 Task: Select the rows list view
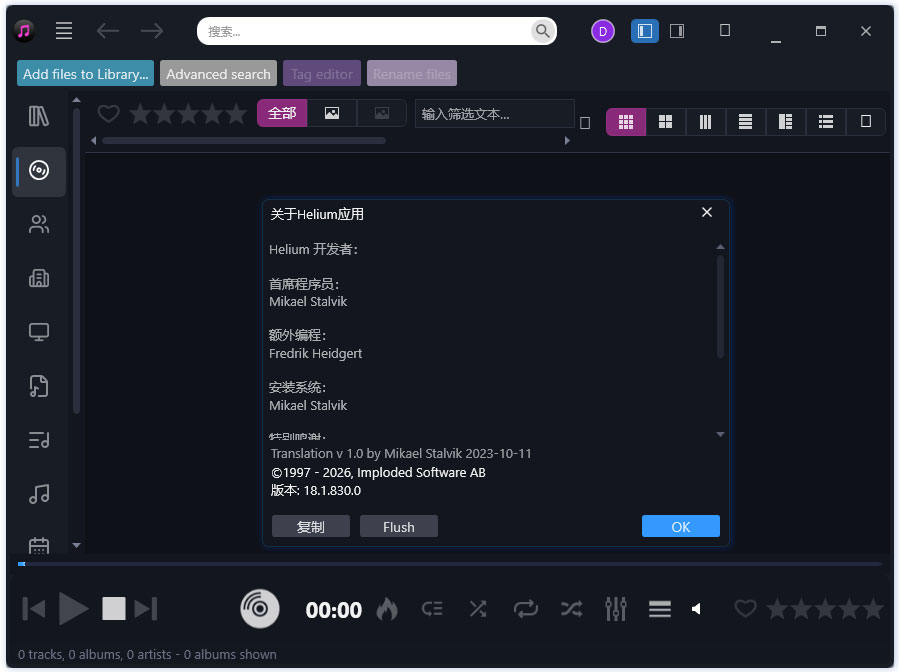(745, 122)
